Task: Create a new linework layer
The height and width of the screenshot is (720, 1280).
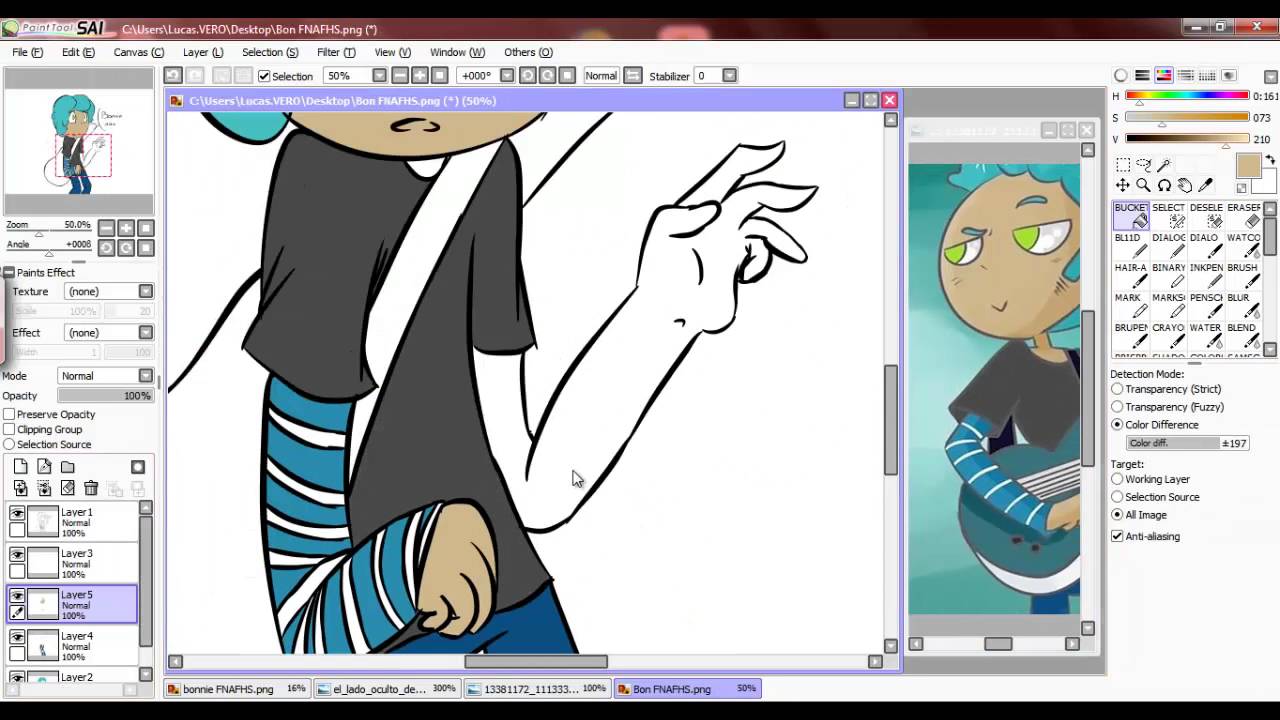Action: (x=44, y=467)
